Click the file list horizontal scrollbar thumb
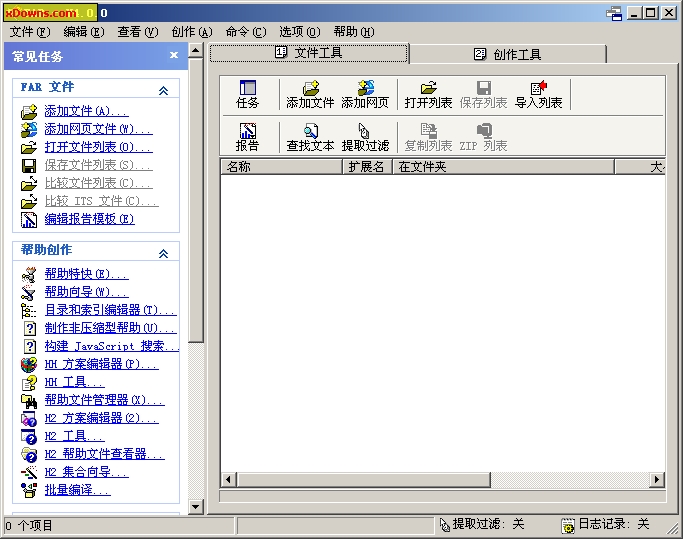This screenshot has height=539, width=683. click(363, 480)
